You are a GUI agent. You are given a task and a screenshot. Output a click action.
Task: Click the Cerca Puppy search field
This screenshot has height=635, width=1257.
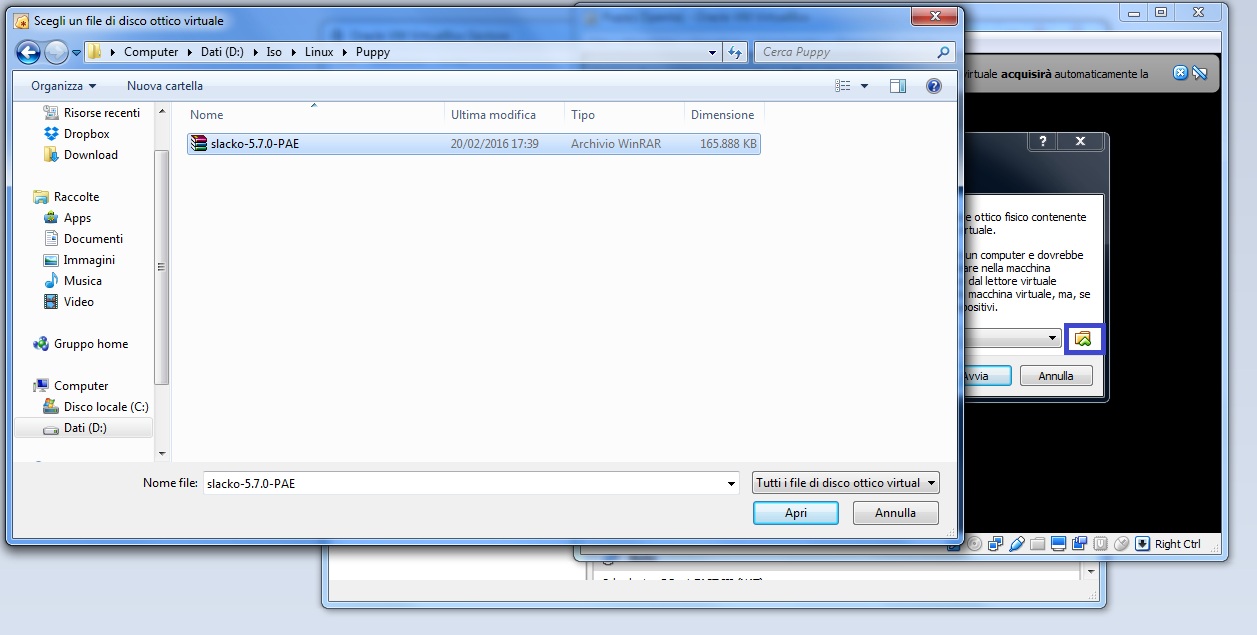coord(845,52)
